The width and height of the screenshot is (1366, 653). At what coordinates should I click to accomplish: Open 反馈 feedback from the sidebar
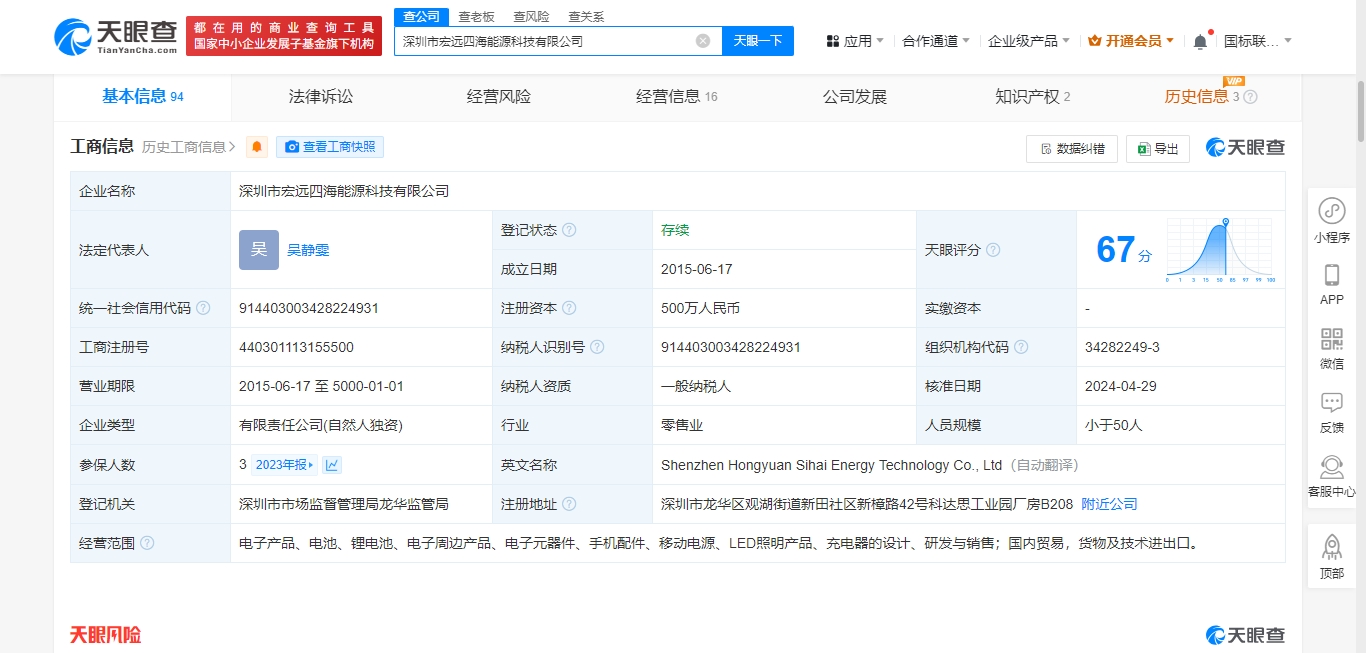point(1332,412)
